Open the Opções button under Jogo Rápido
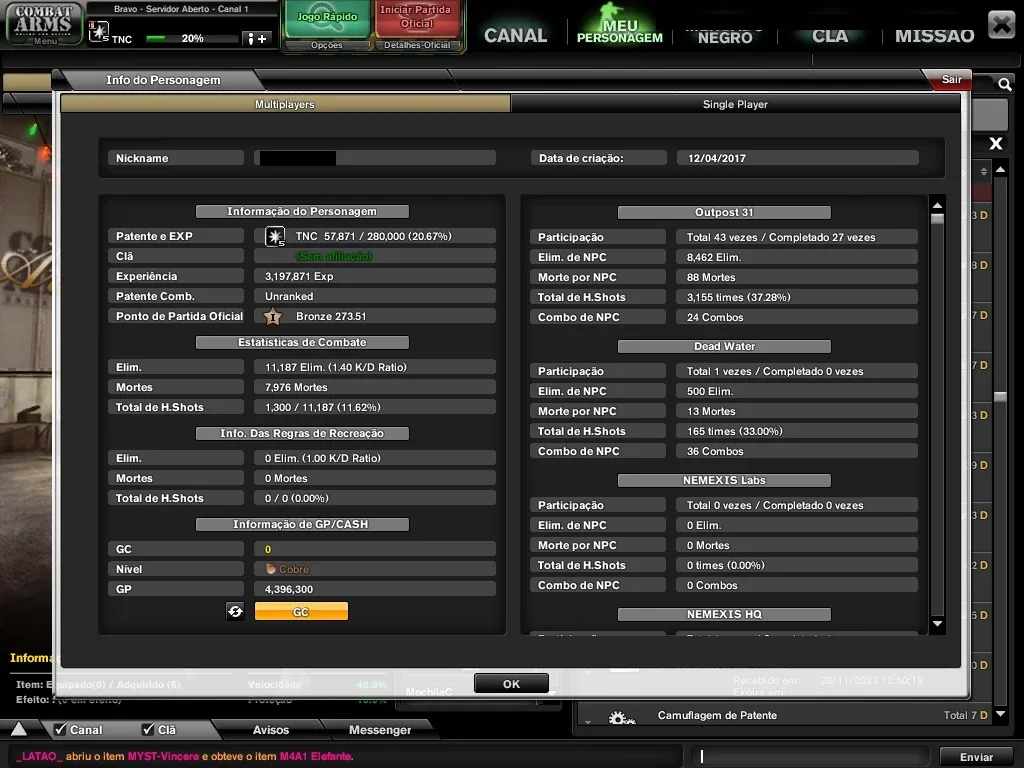Image resolution: width=1024 pixels, height=768 pixels. click(x=327, y=45)
